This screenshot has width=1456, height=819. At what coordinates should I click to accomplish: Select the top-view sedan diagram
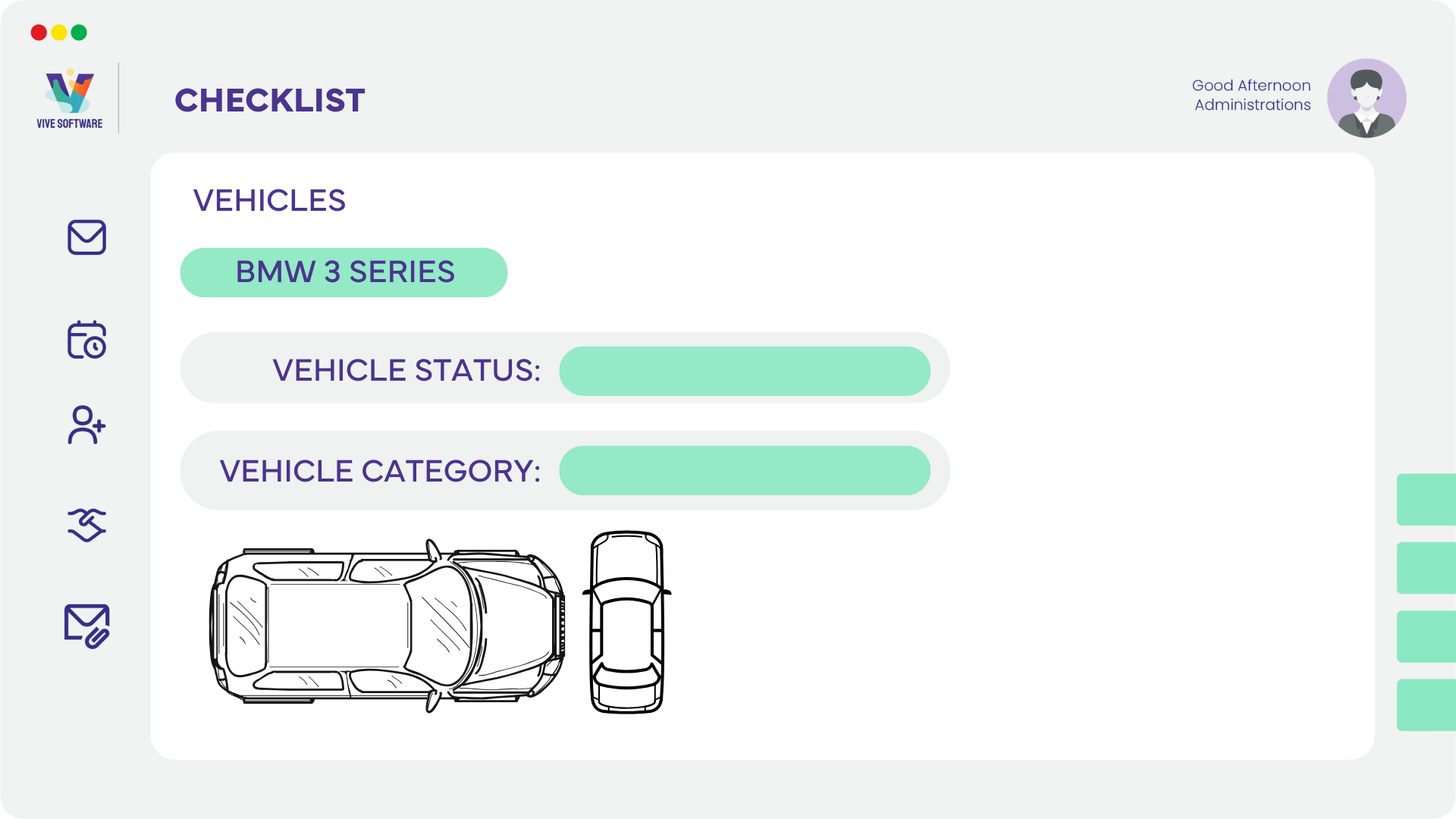626,622
